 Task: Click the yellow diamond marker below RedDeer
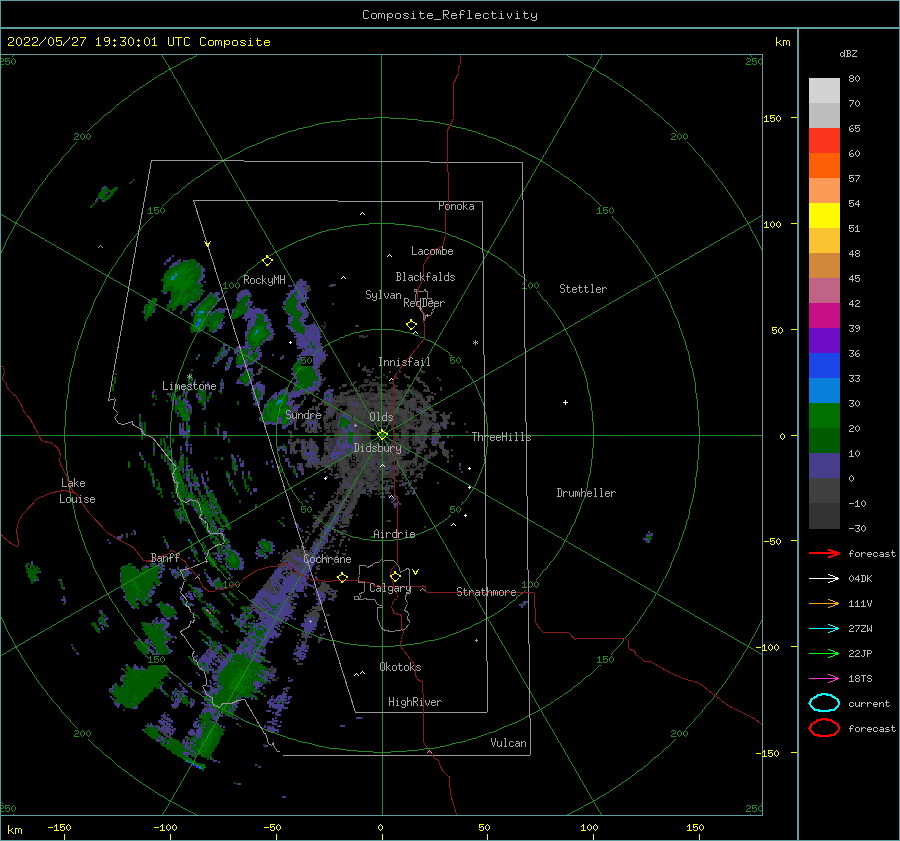point(411,325)
